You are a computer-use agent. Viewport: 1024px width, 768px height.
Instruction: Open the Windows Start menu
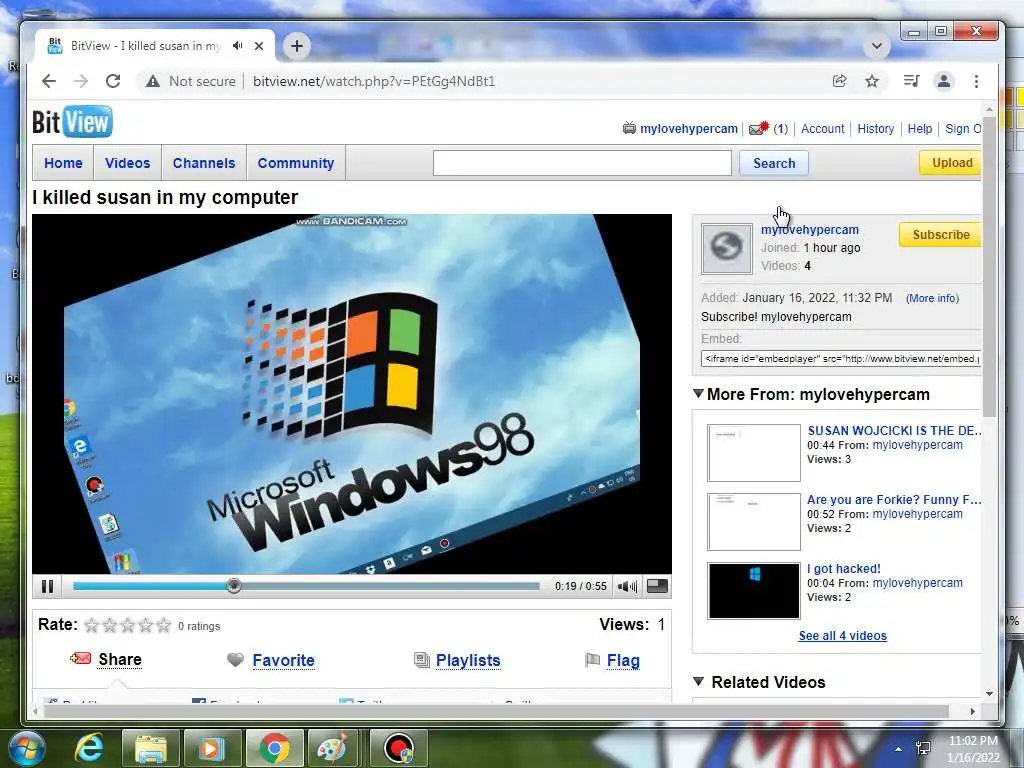[26, 748]
